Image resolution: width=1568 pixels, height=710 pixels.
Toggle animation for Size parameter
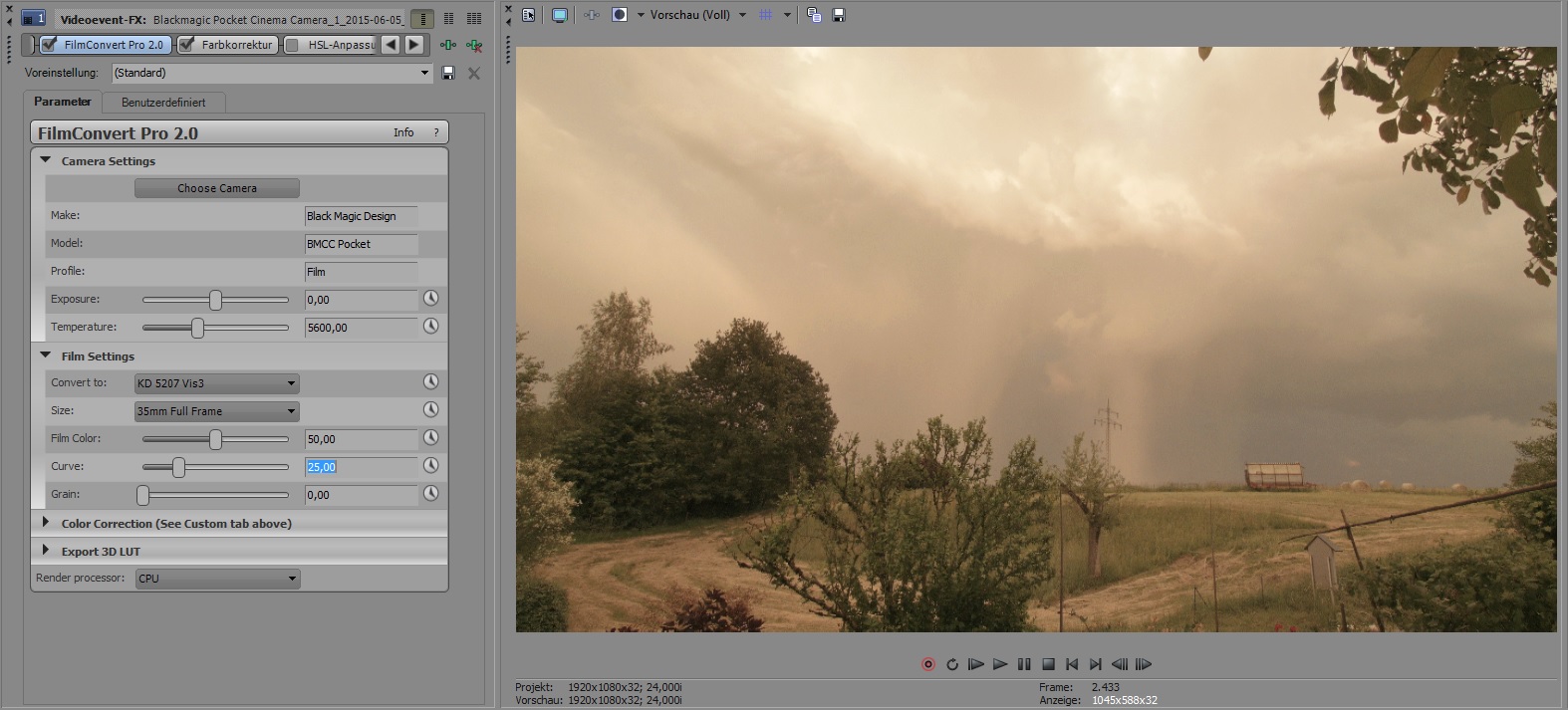[430, 410]
